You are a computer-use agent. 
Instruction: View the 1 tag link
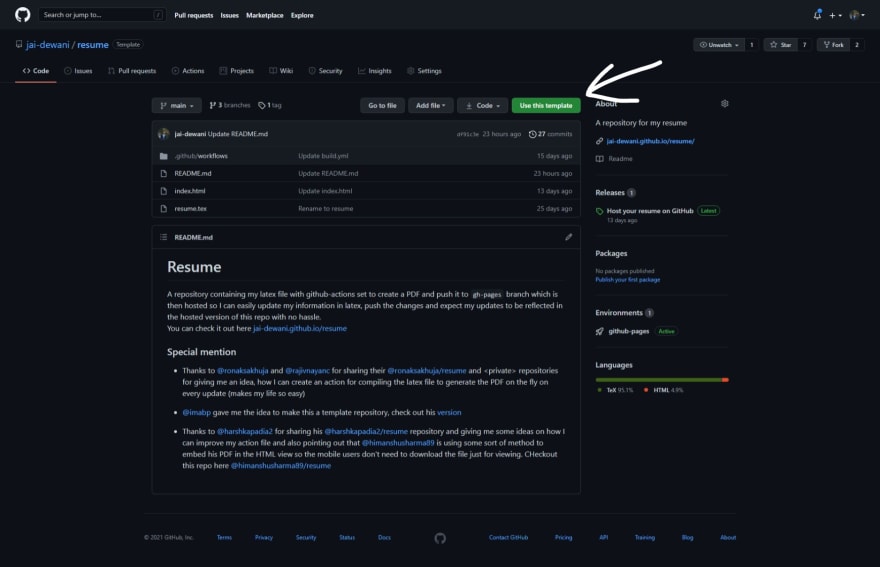point(270,105)
